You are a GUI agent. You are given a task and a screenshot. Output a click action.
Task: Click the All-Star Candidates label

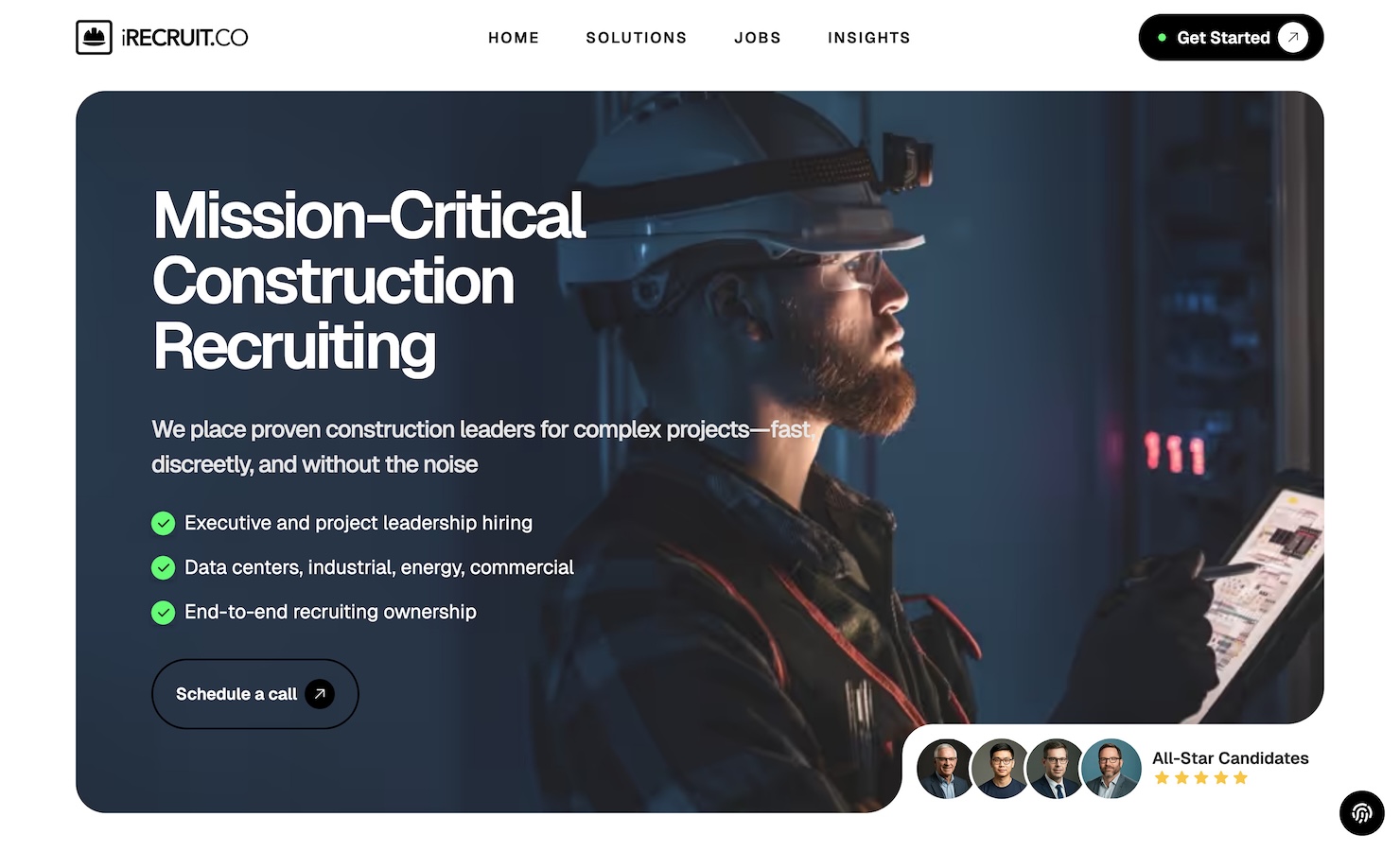click(x=1231, y=758)
